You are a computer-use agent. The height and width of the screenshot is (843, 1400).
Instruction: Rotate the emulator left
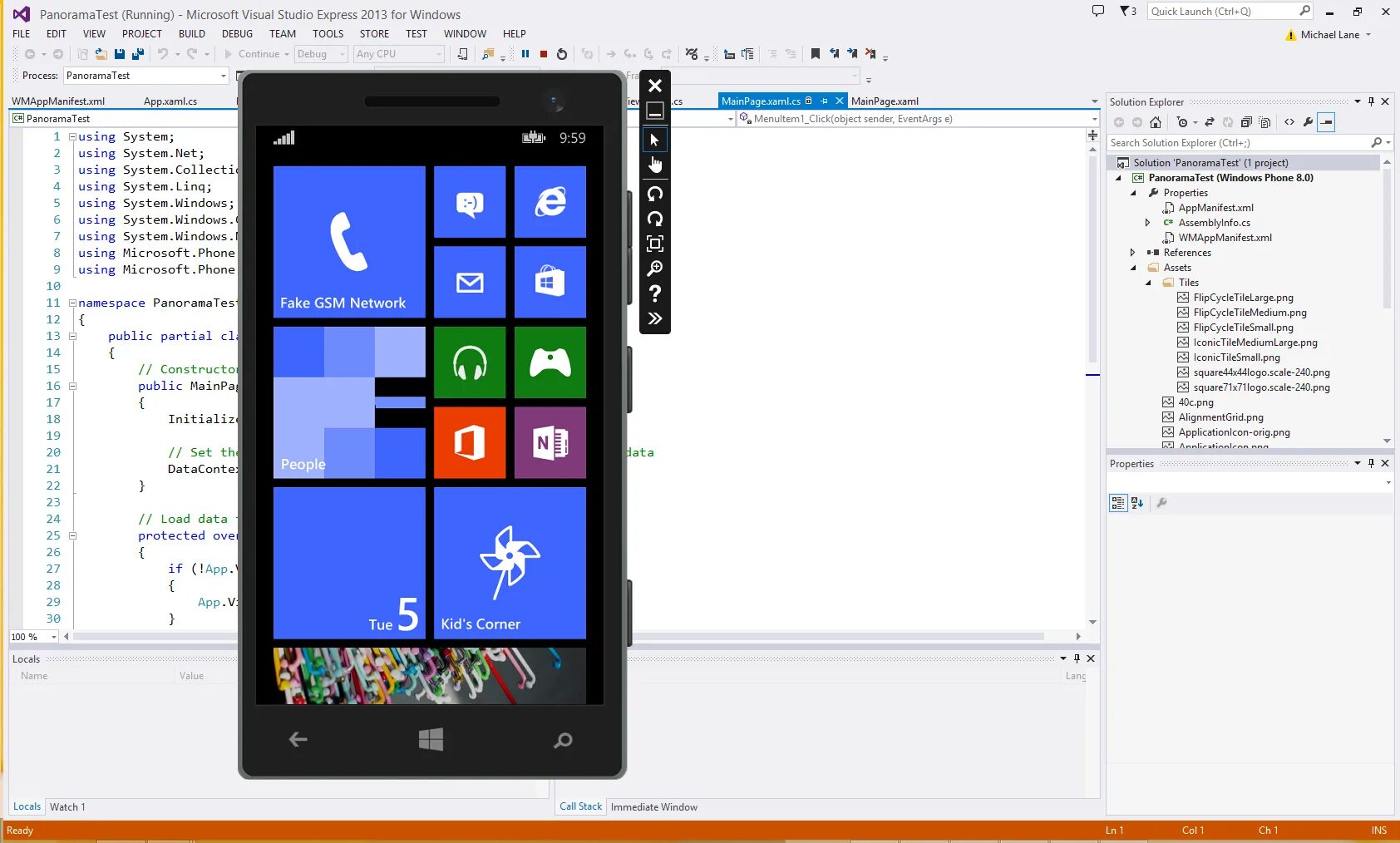point(655,194)
